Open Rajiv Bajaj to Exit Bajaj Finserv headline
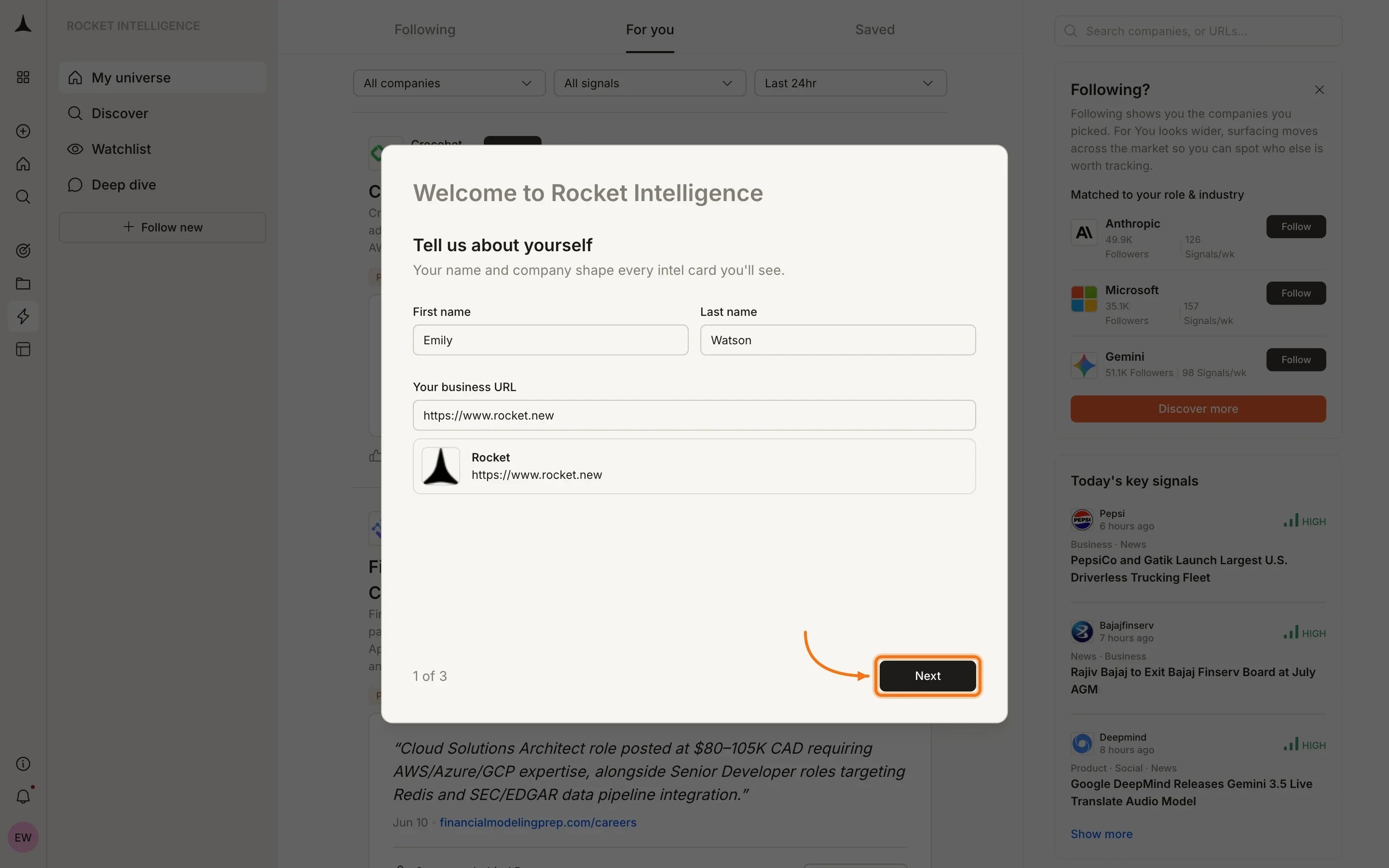Screen dimensions: 1389x868 (1193, 681)
